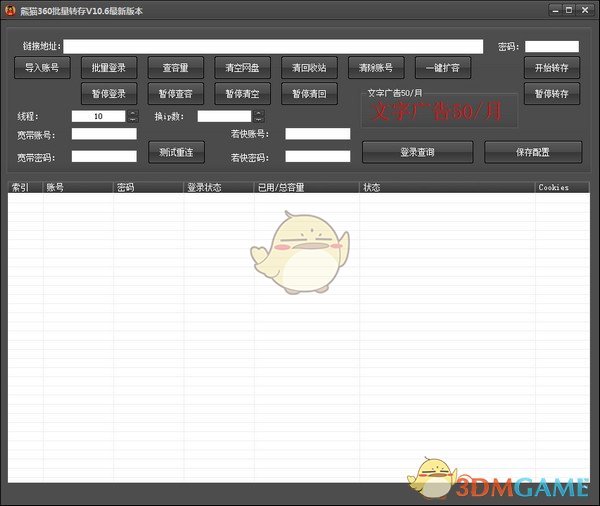Click the 暂停转存 button
Image resolution: width=600 pixels, height=506 pixels.
[552, 94]
